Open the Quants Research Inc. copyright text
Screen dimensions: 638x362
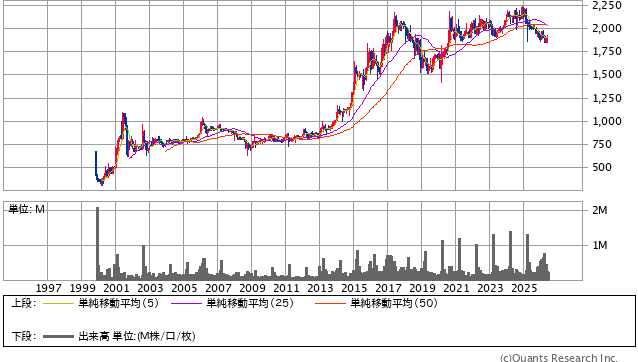559,358
